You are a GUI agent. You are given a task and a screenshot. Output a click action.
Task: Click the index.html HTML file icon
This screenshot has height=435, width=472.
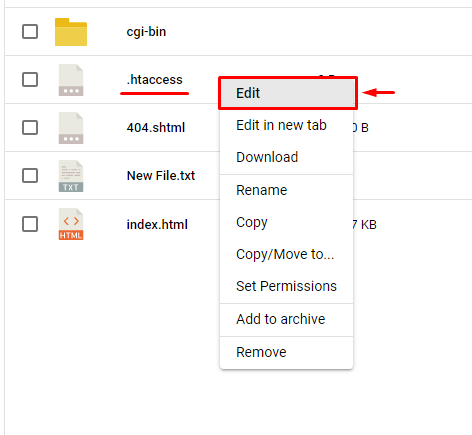tap(71, 224)
